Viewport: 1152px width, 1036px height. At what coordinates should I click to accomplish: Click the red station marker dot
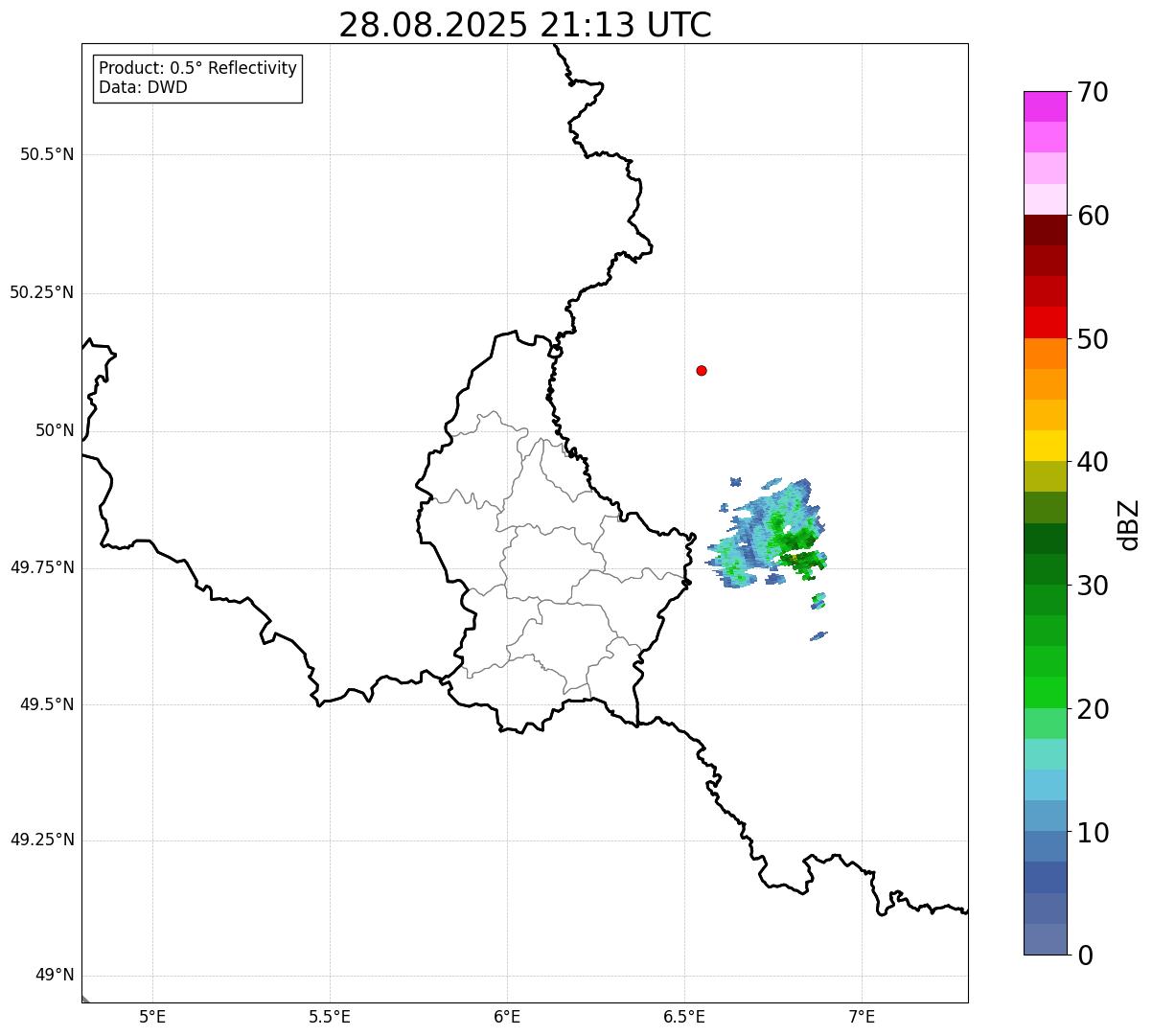[702, 370]
